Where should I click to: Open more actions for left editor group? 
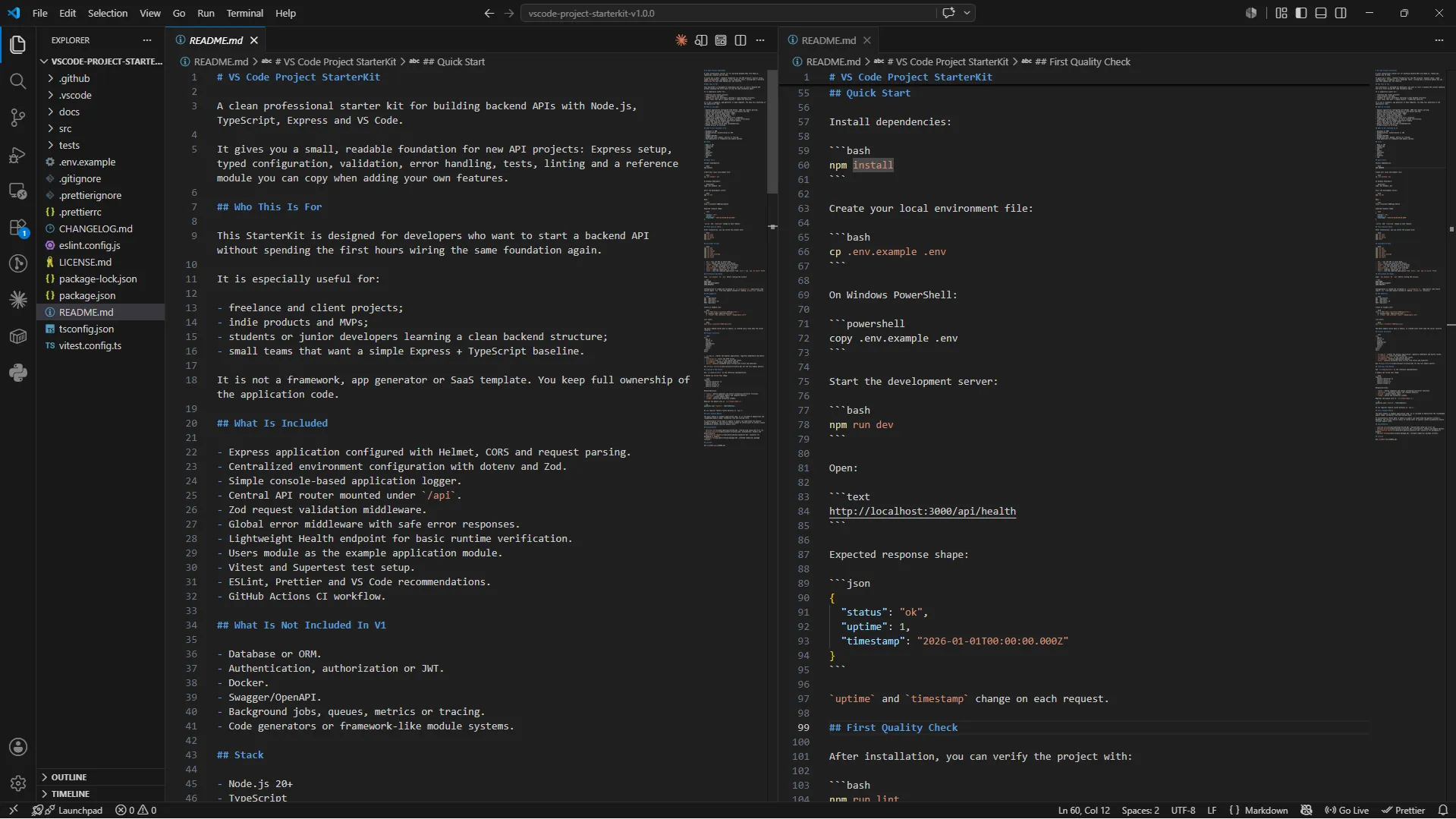tap(760, 40)
